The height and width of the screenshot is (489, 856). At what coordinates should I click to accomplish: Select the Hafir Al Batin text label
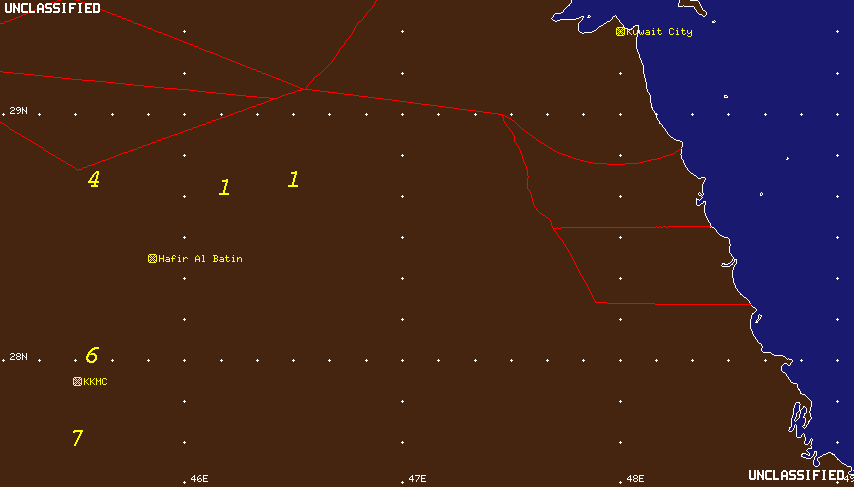200,259
